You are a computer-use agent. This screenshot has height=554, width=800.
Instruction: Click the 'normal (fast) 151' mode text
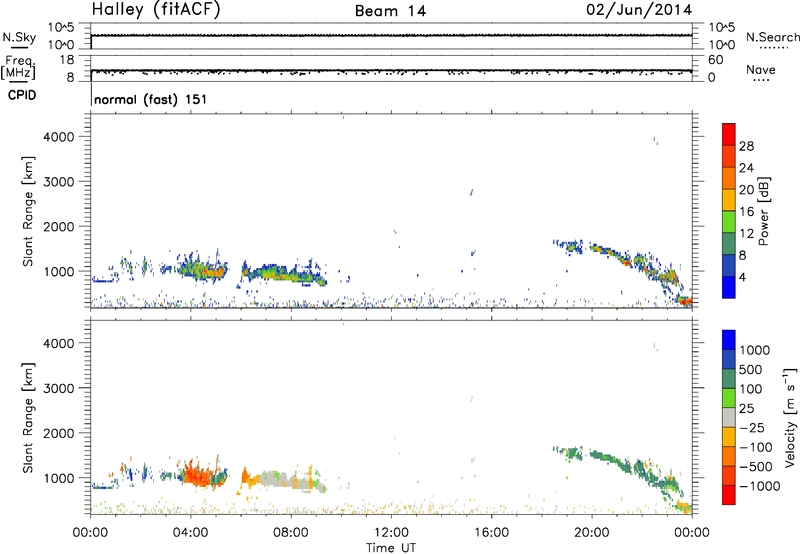pyautogui.click(x=151, y=99)
